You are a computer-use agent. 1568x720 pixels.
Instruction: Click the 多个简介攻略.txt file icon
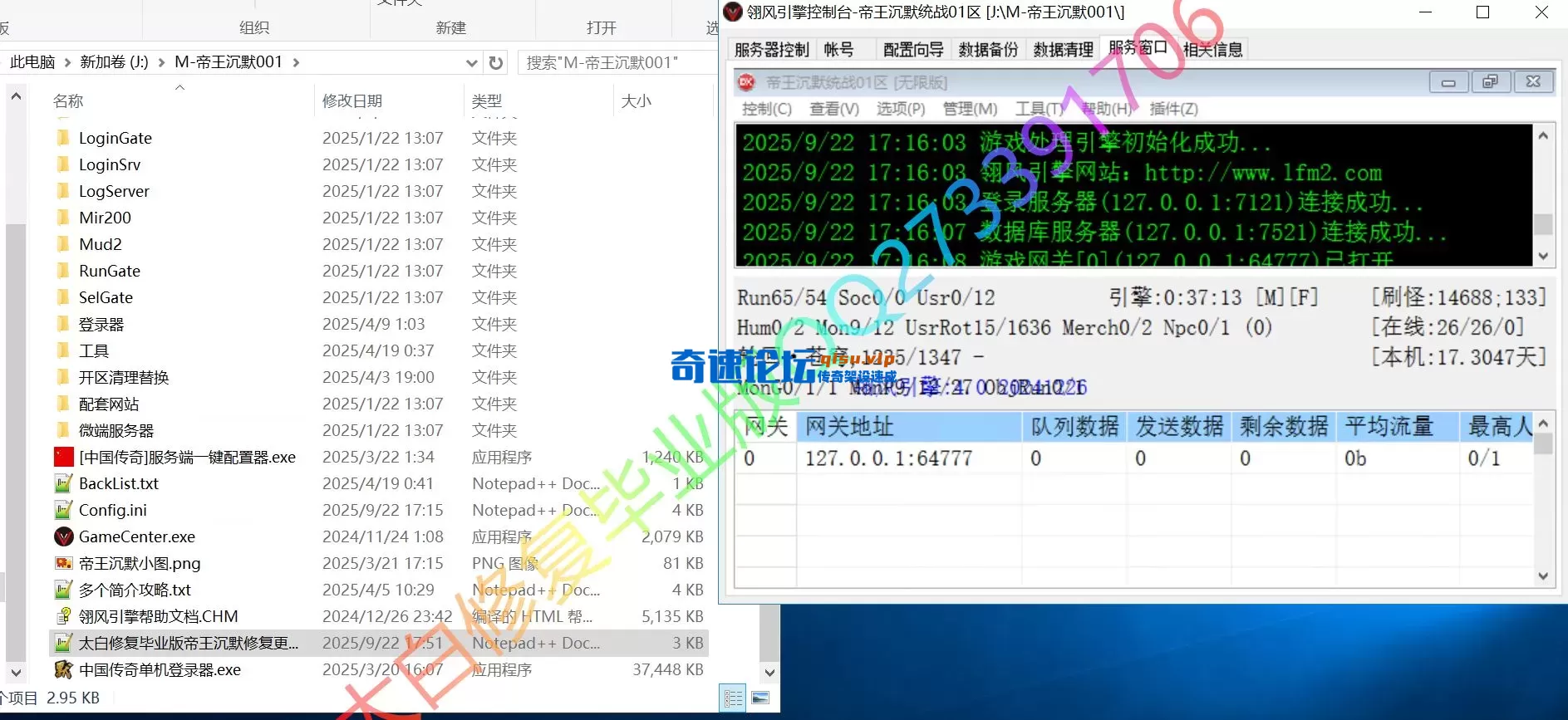tap(64, 590)
